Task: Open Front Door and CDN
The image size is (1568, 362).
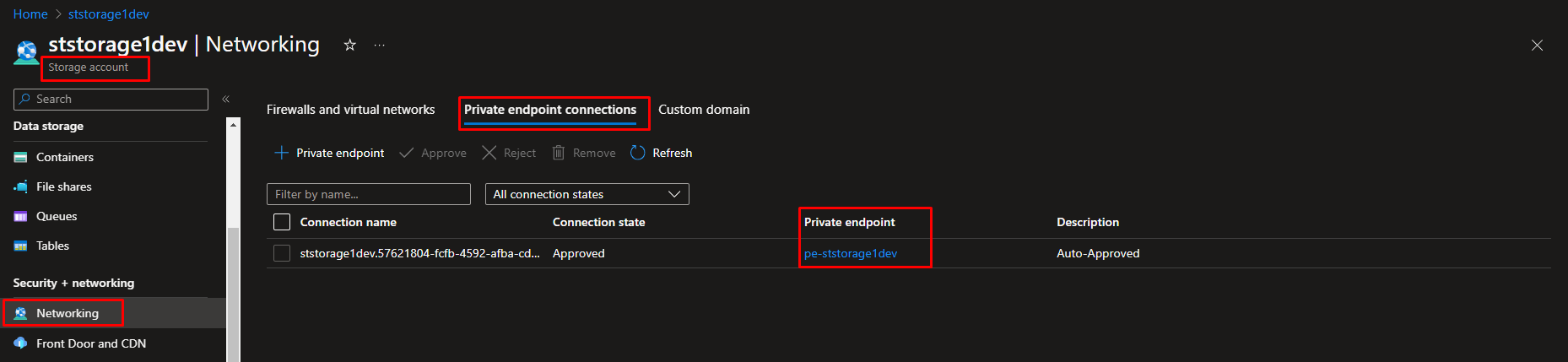Action: (91, 343)
